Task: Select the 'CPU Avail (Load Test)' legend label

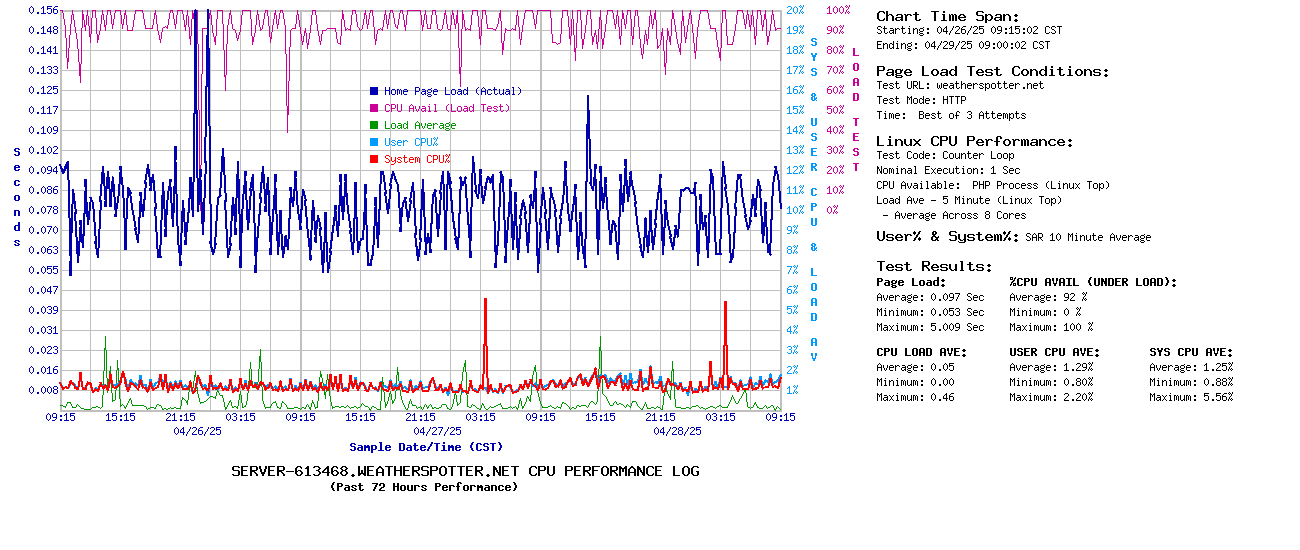Action: (x=446, y=108)
